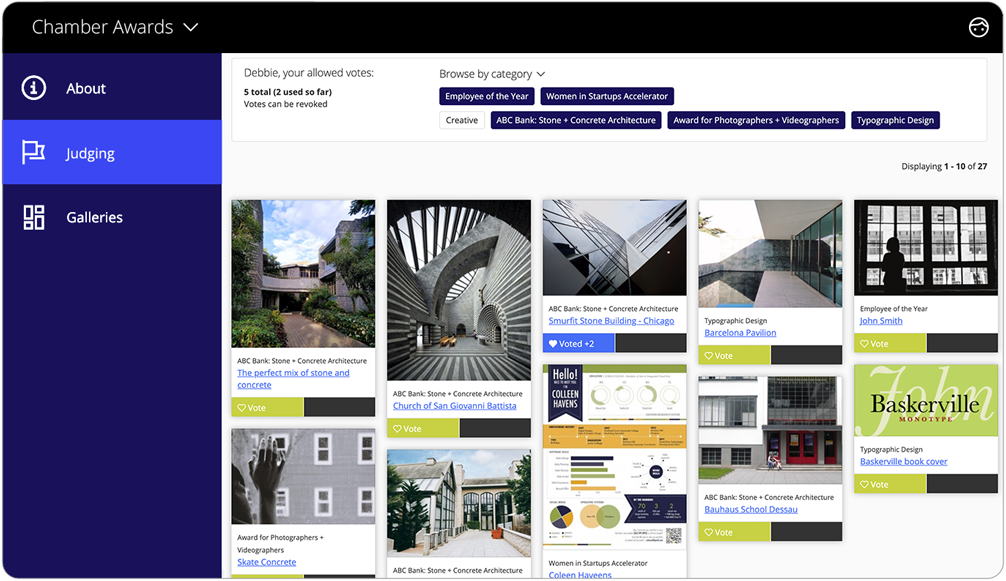Select the Creative category filter
Image resolution: width=1006 pixels, height=581 pixels.
tap(462, 120)
